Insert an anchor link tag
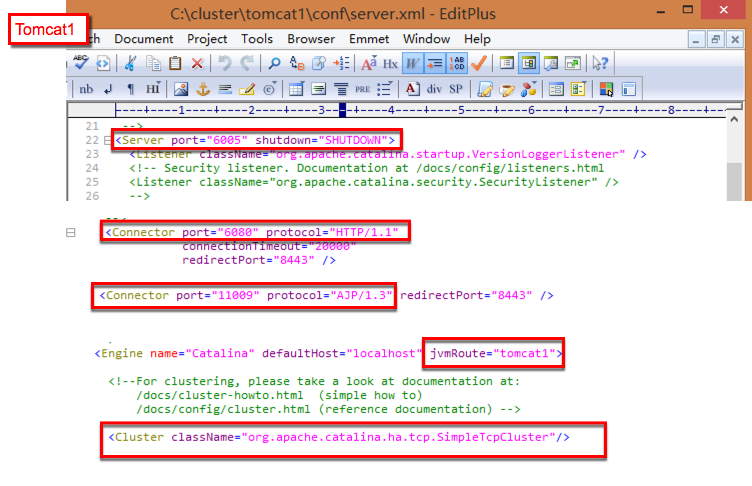The image size is (752, 486). tap(203, 89)
